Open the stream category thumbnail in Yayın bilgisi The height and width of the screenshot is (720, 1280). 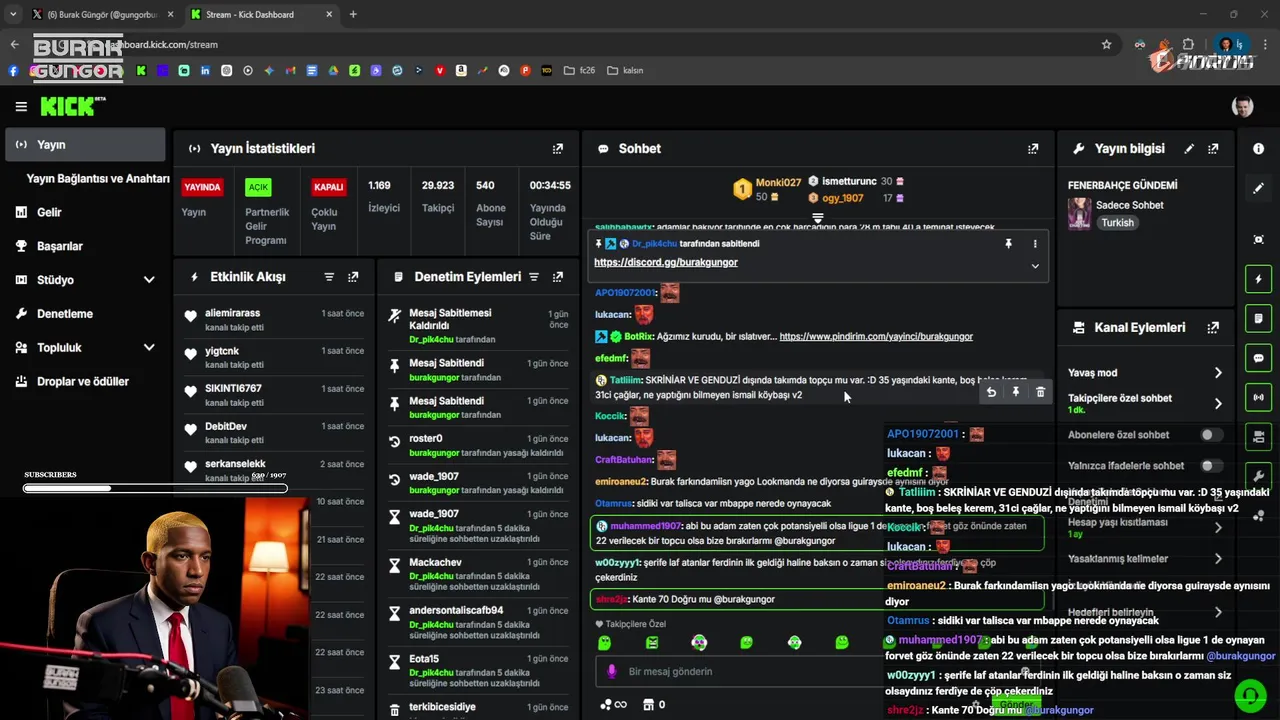[1080, 213]
